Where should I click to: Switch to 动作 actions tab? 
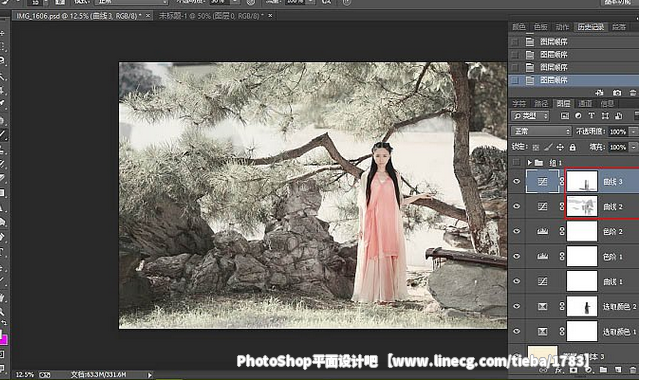point(562,27)
